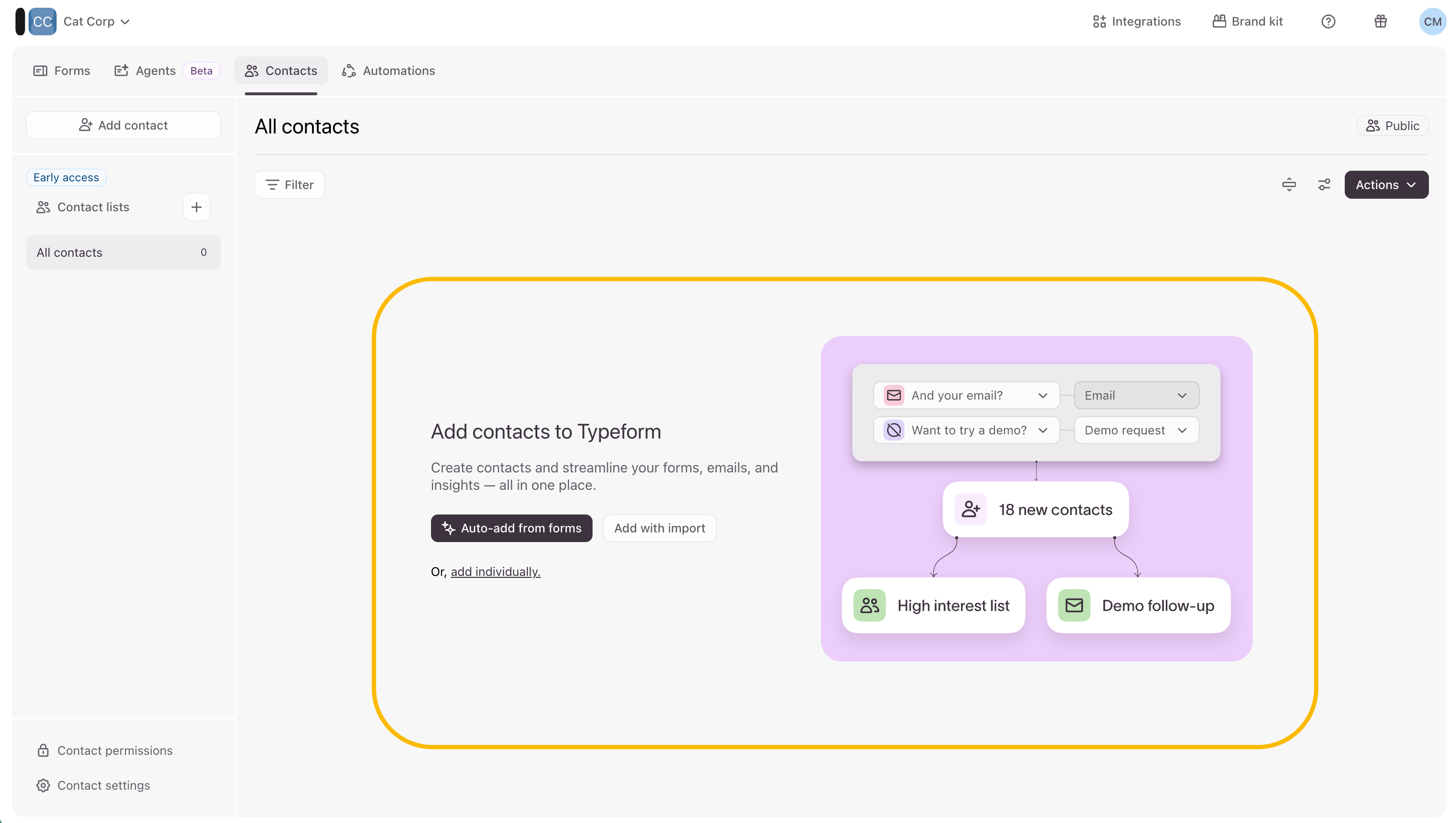Click the CM user avatar
The height and width of the screenshot is (823, 1456).
(1432, 21)
